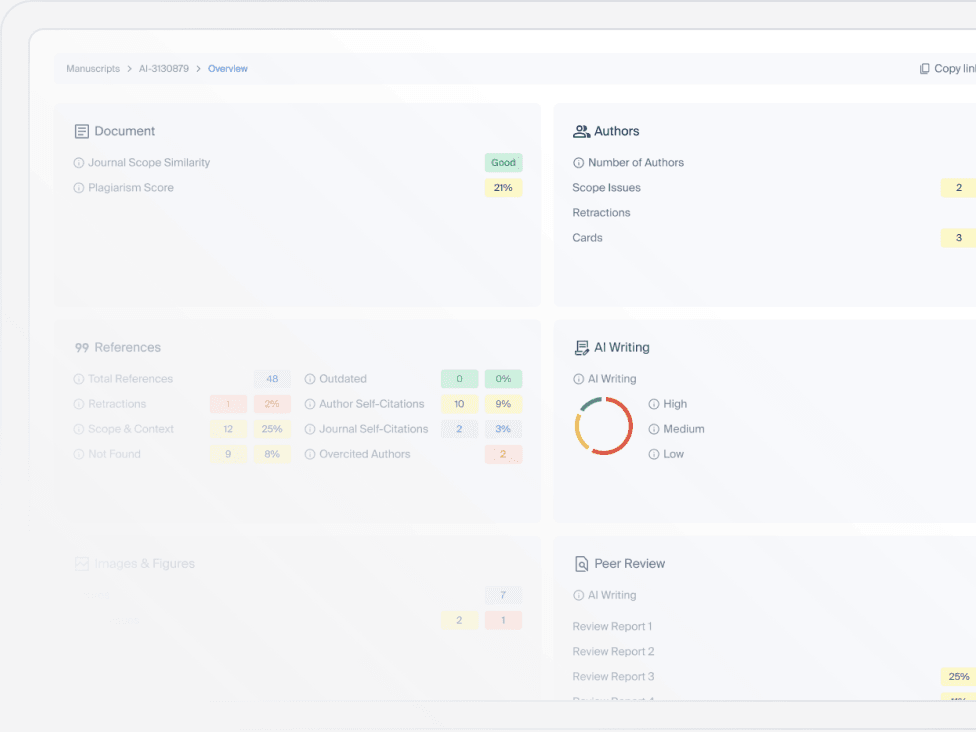Click the Good similarity badge
This screenshot has height=732, width=976.
(504, 163)
